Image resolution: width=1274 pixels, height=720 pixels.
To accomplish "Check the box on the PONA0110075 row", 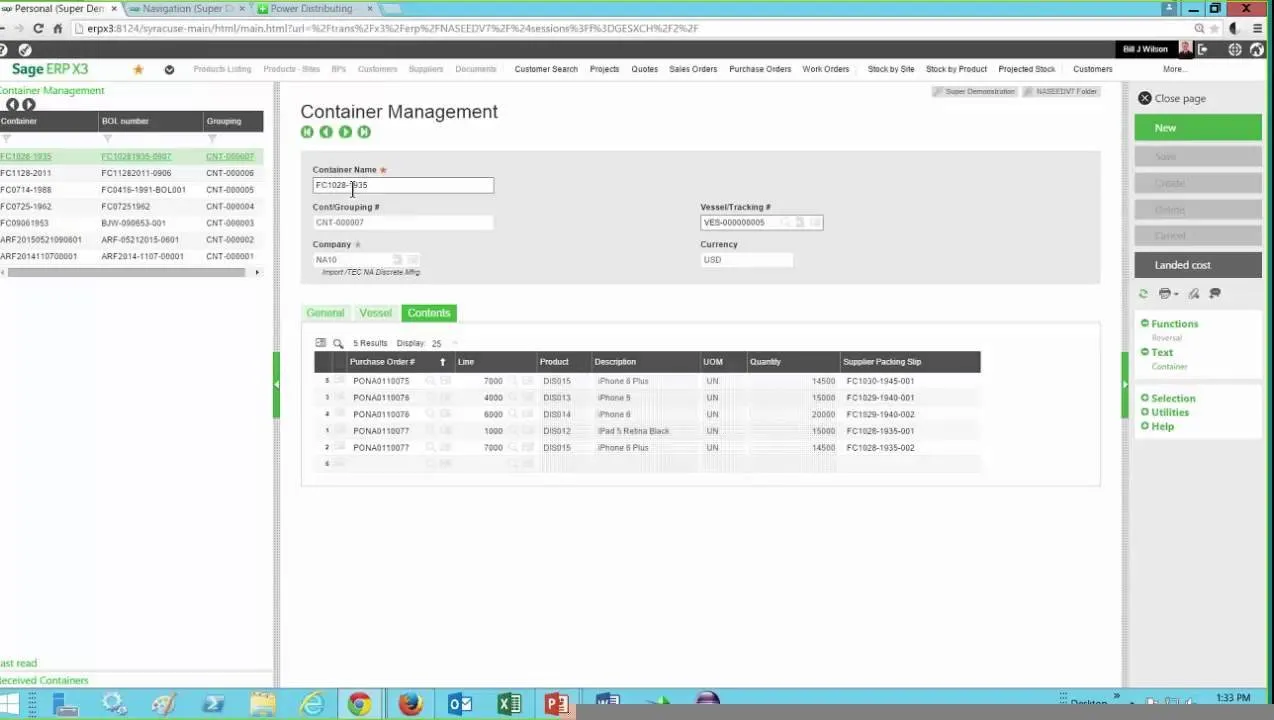I will pyautogui.click(x=339, y=381).
